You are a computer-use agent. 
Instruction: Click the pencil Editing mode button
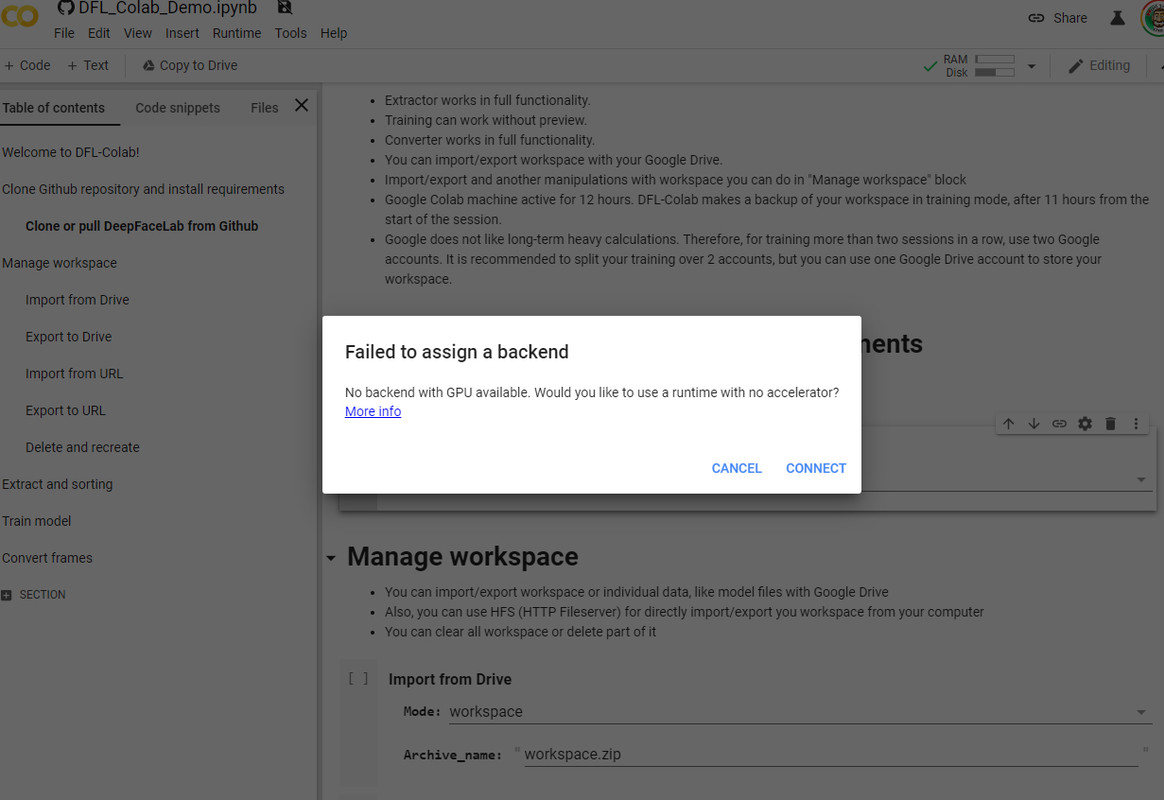tap(1099, 65)
